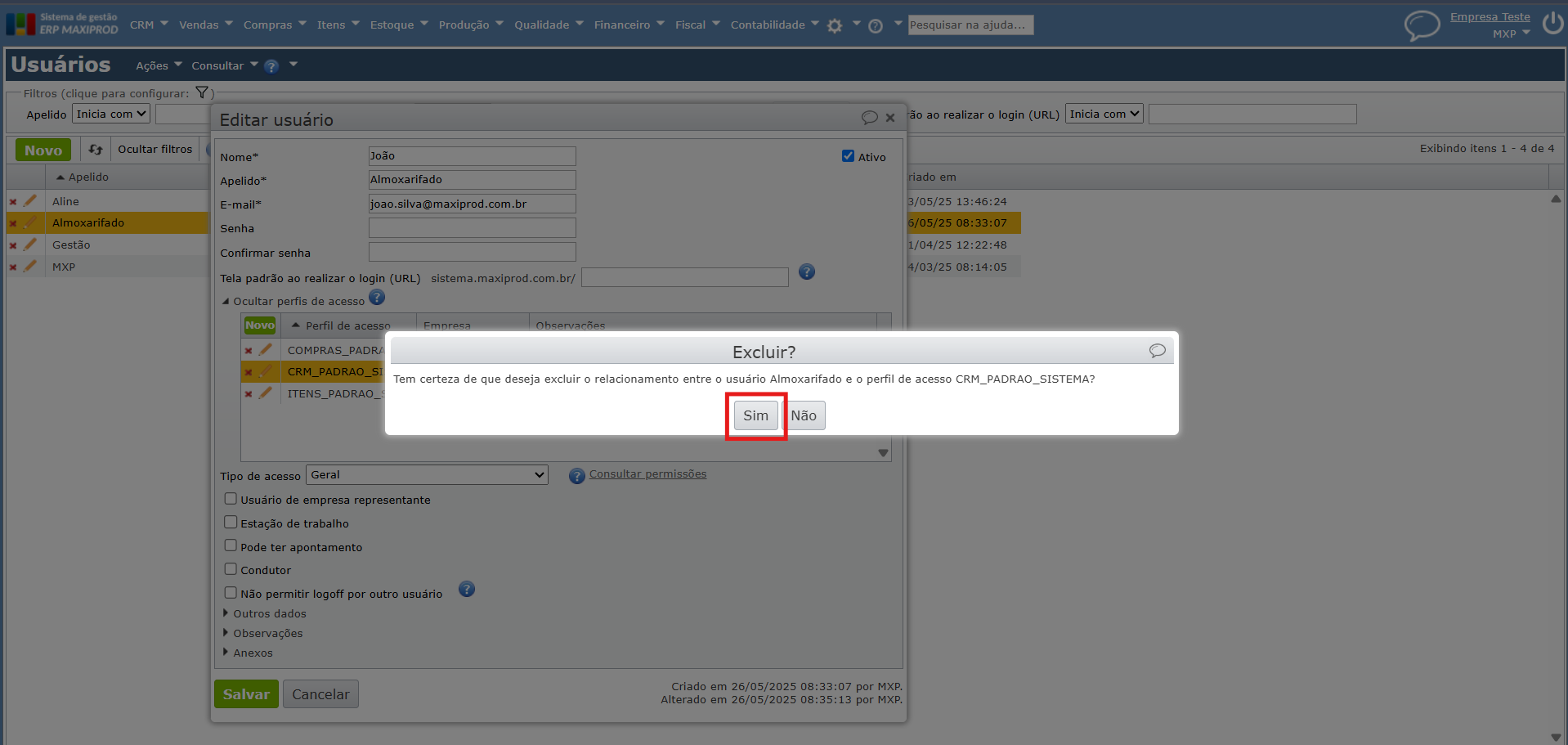Open dropdown arrow beside the help icon
Viewport: 1568px width, 745px height.
click(293, 65)
